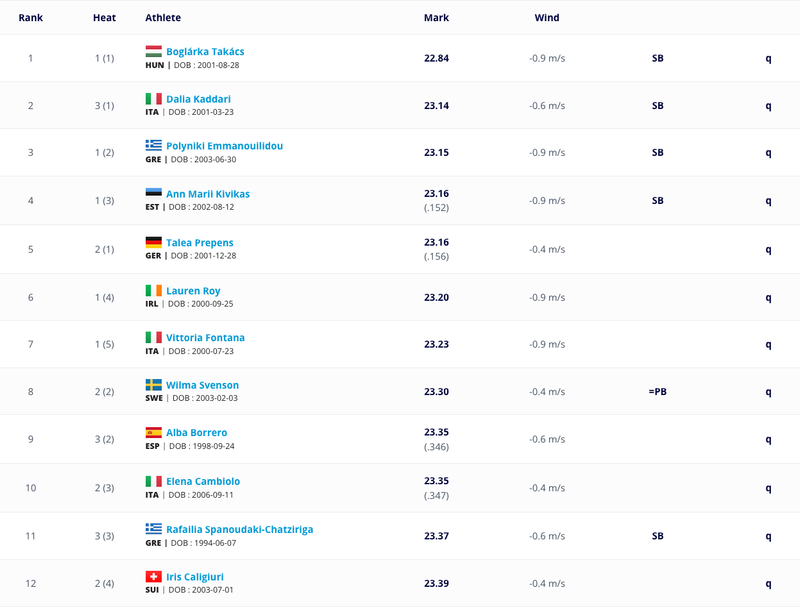The height and width of the screenshot is (608, 800).
Task: Click the German flag beside Talea Prepens
Action: click(154, 242)
